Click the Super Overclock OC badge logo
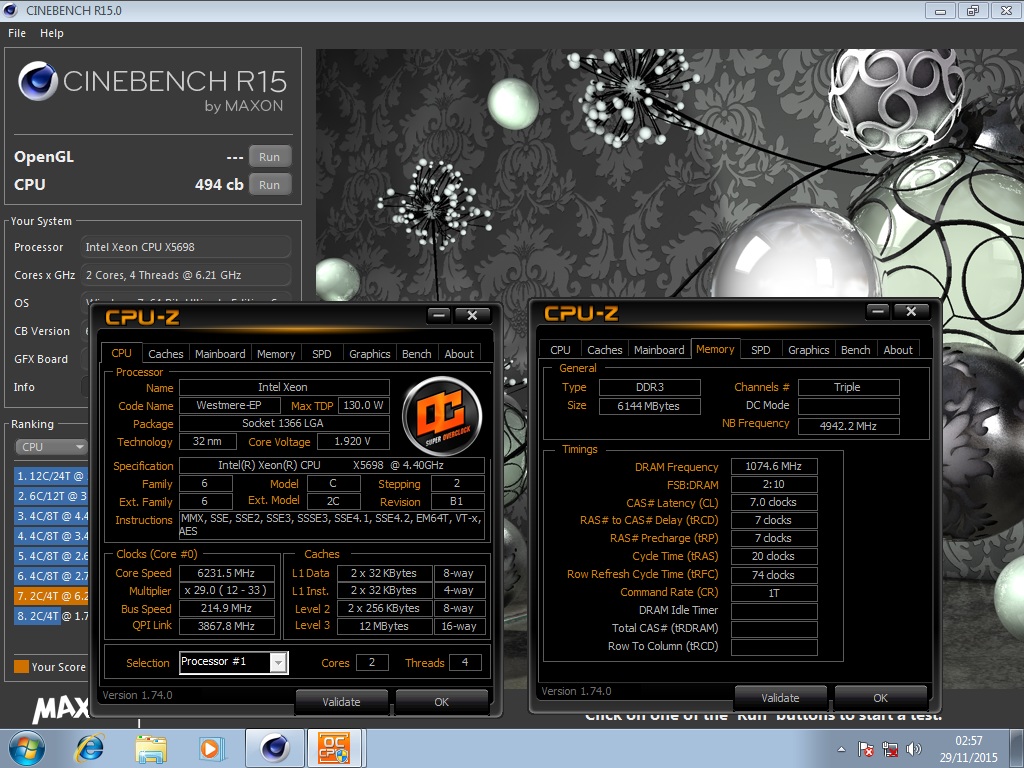 442,416
